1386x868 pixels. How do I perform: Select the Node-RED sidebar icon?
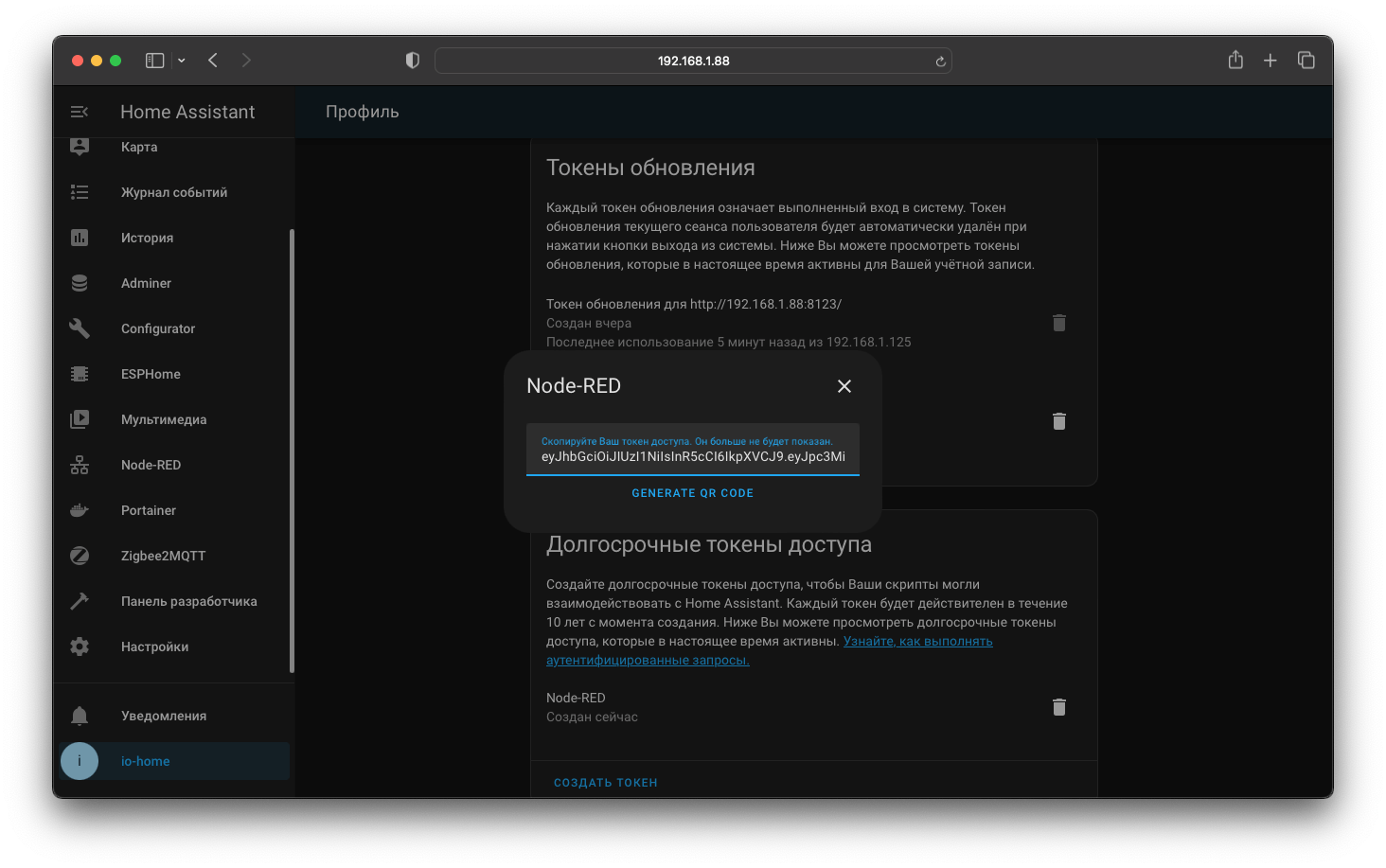tap(80, 465)
